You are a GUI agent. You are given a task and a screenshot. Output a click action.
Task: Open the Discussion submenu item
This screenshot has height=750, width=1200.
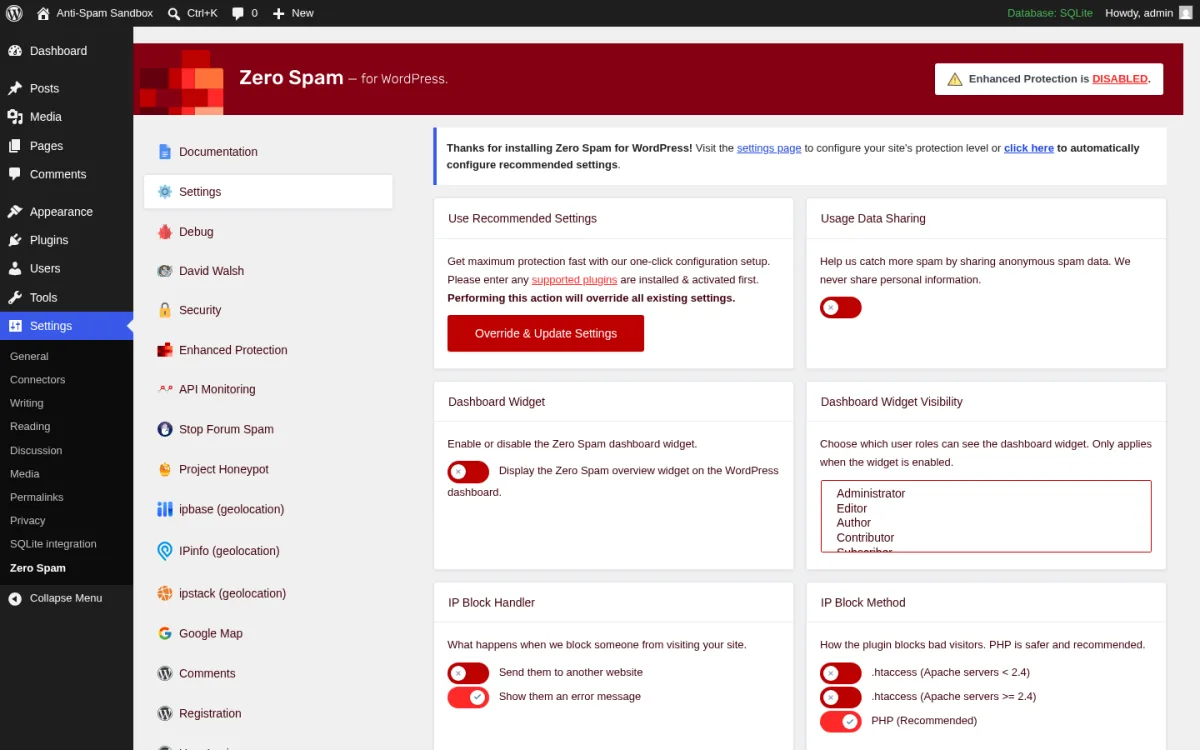(x=36, y=450)
